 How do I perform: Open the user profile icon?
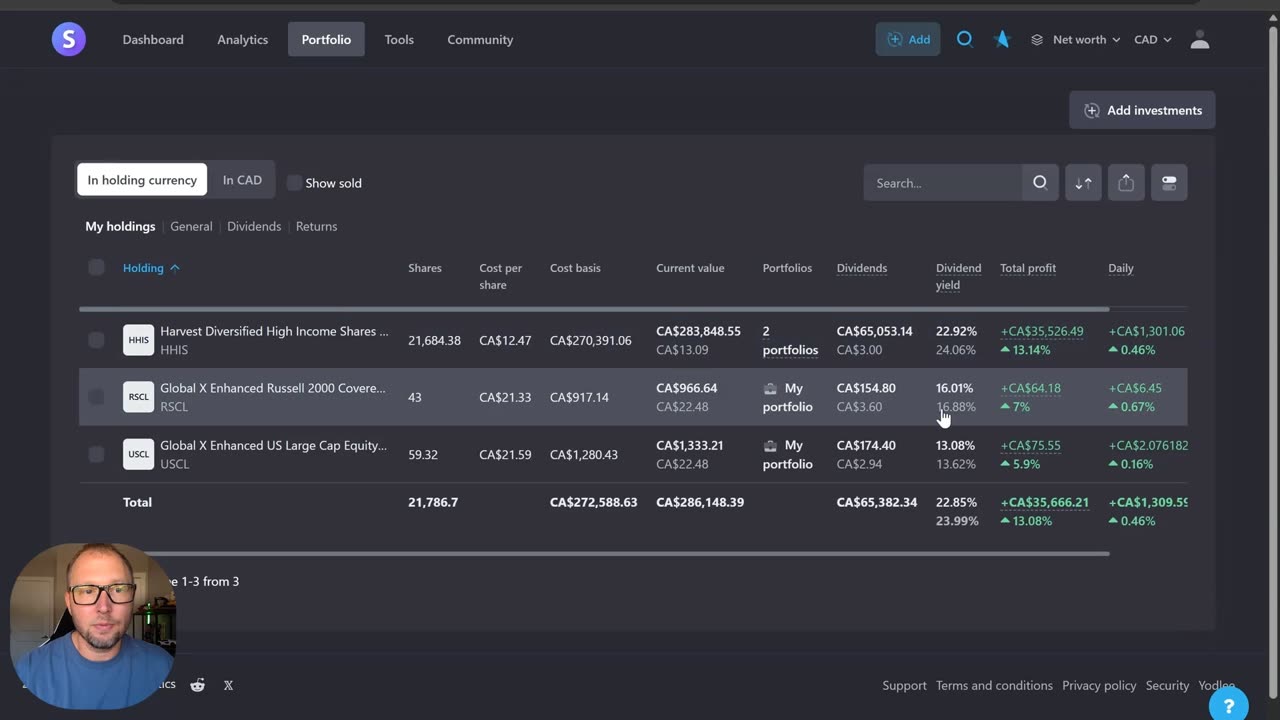pos(1200,39)
